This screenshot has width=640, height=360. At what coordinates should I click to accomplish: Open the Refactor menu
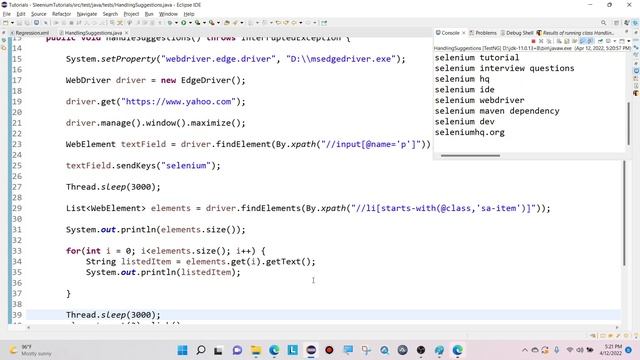(62, 14)
